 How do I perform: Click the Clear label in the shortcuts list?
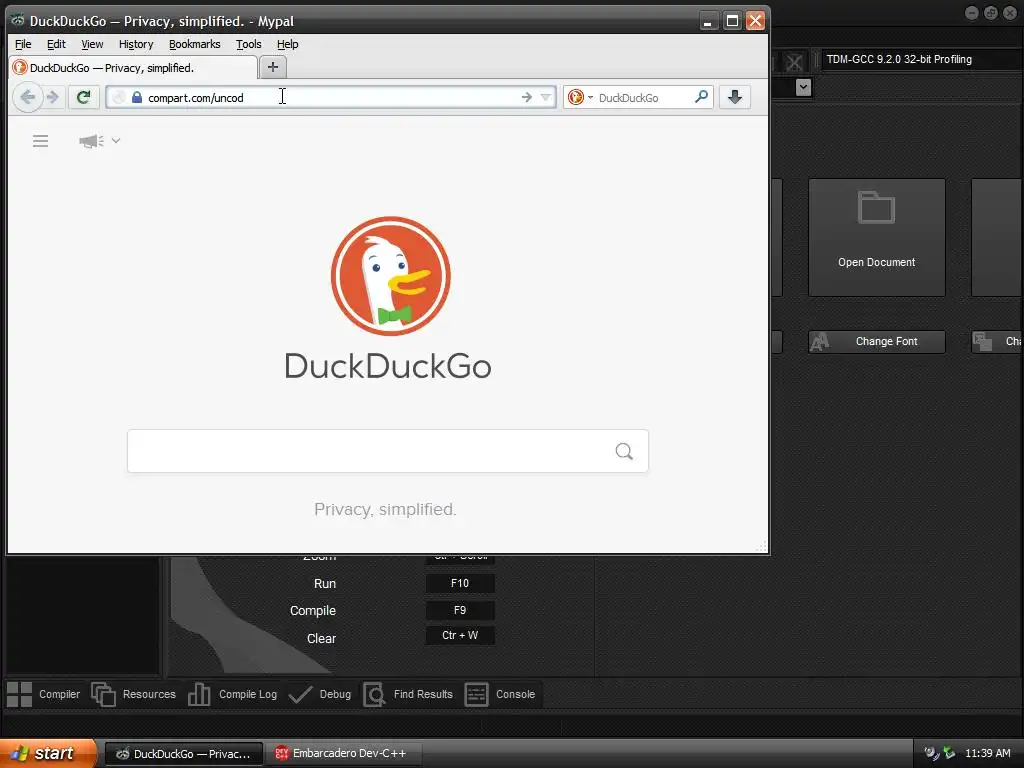click(321, 639)
